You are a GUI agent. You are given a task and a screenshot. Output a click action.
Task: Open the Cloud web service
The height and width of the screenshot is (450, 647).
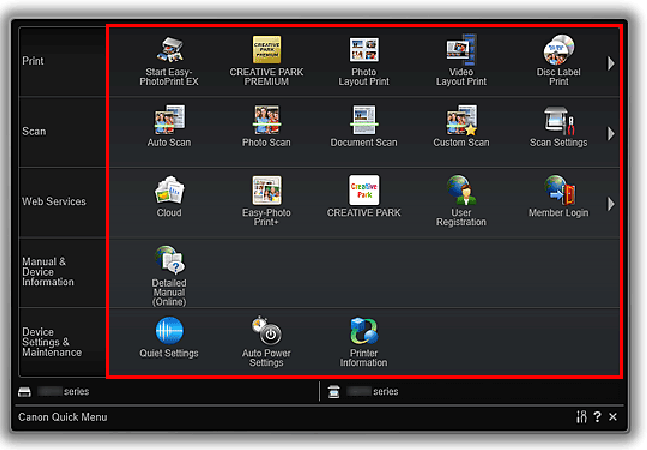click(169, 197)
